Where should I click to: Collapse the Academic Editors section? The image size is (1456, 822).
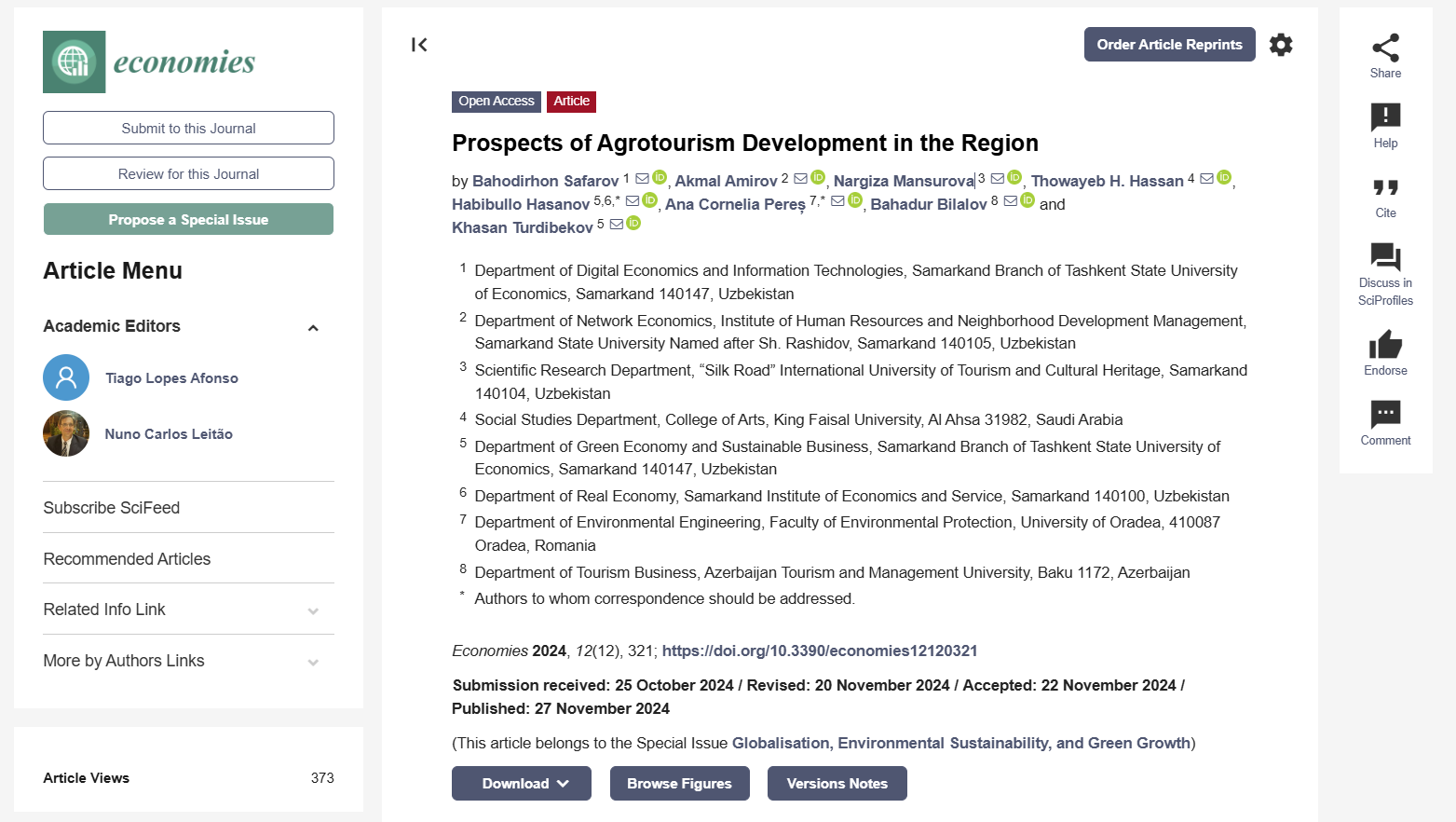[x=313, y=327]
